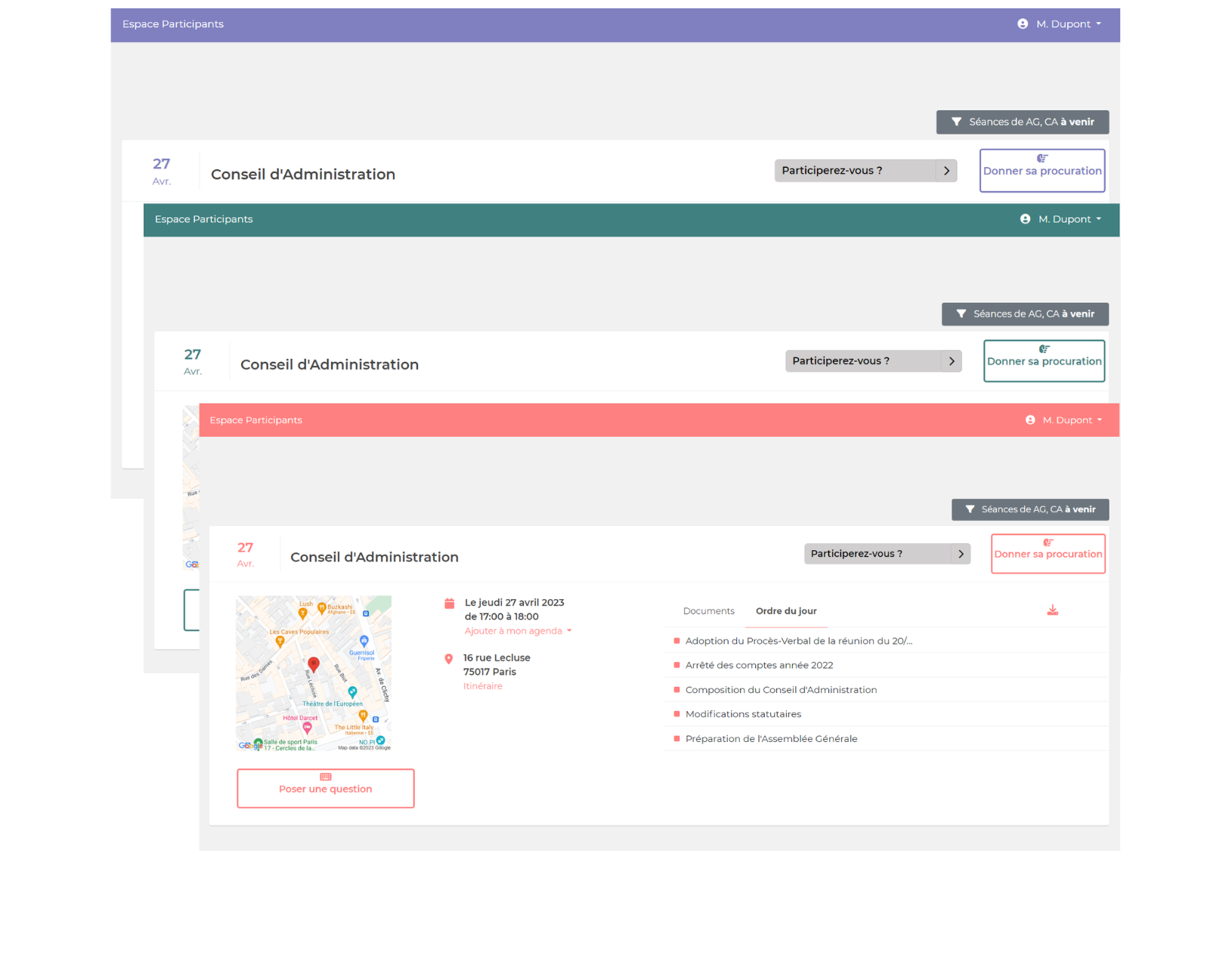Click the user avatar icon in the purple header
1232x980 pixels.
[1023, 24]
